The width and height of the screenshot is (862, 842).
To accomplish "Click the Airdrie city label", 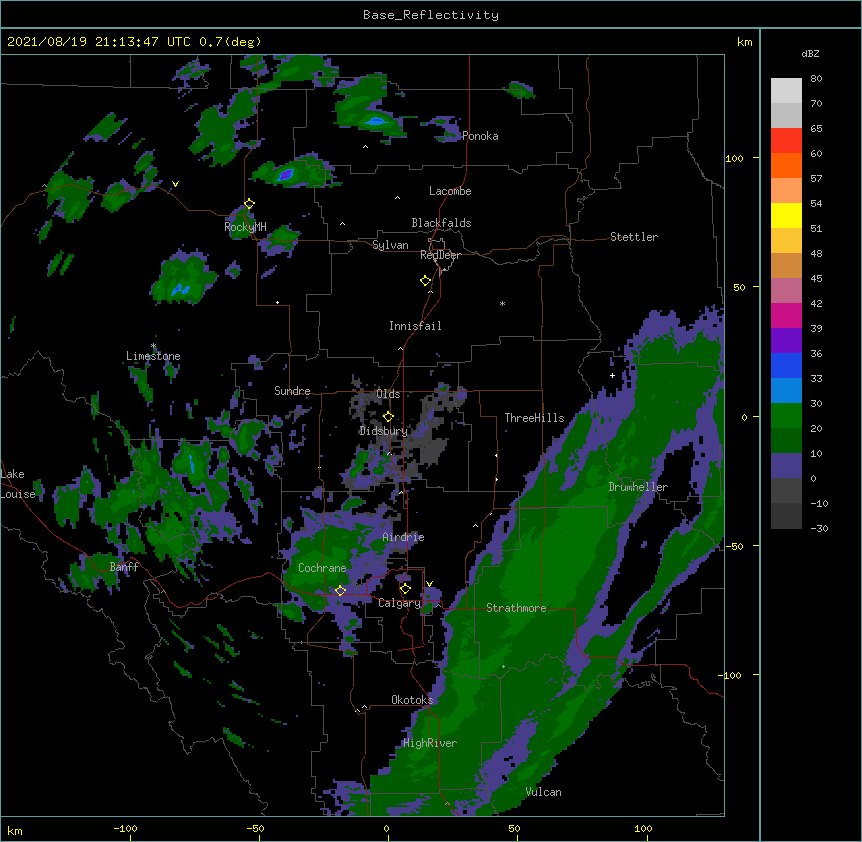I will [404, 537].
